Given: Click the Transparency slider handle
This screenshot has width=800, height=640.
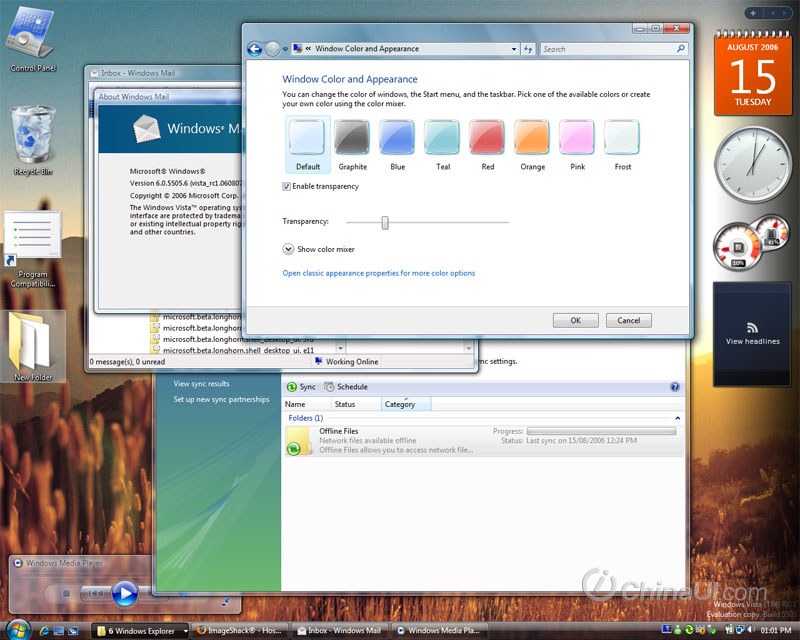Looking at the screenshot, I should (x=385, y=222).
